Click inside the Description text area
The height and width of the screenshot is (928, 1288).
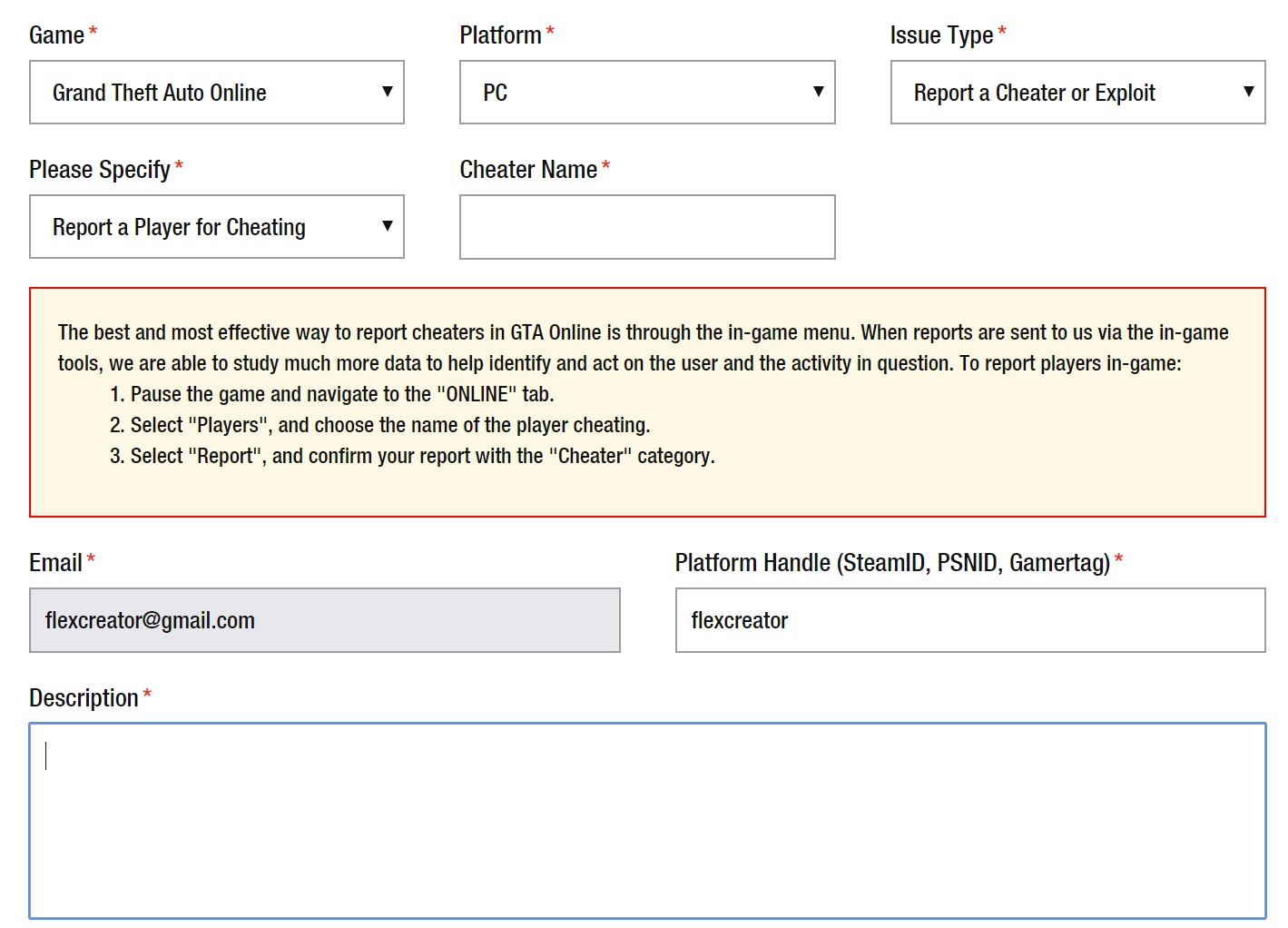646,821
